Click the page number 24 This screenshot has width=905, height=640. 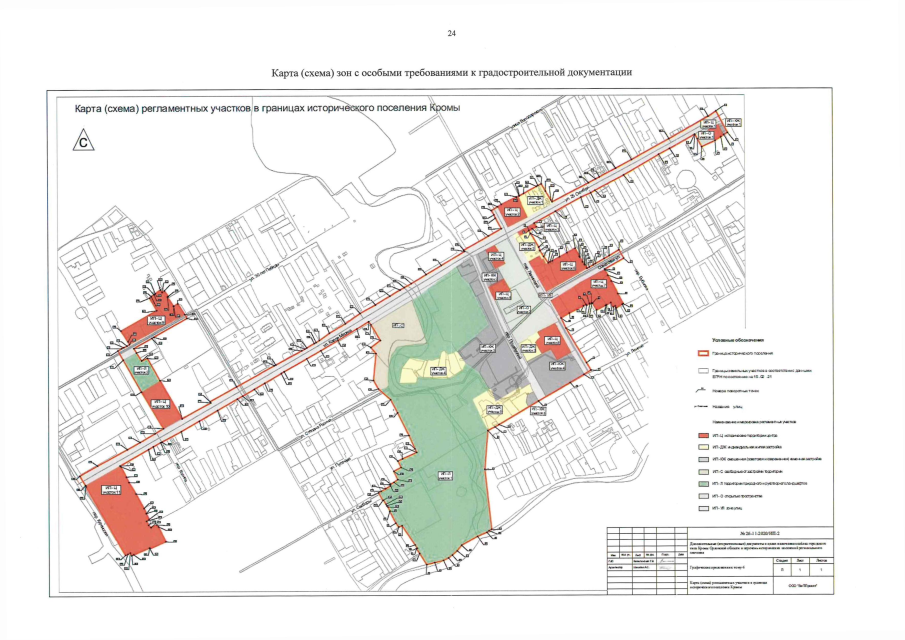(x=452, y=34)
